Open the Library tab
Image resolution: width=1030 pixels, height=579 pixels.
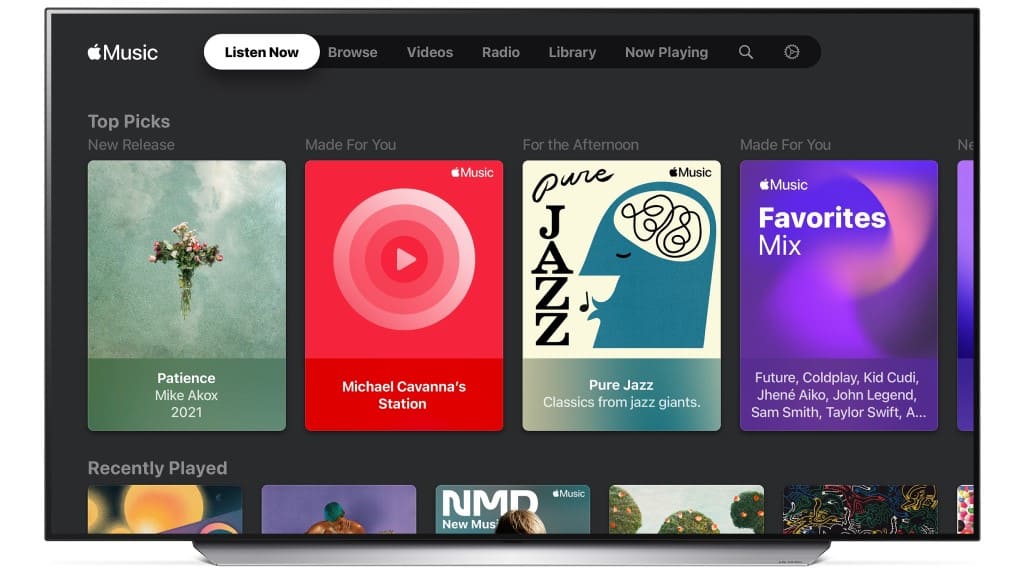[572, 52]
